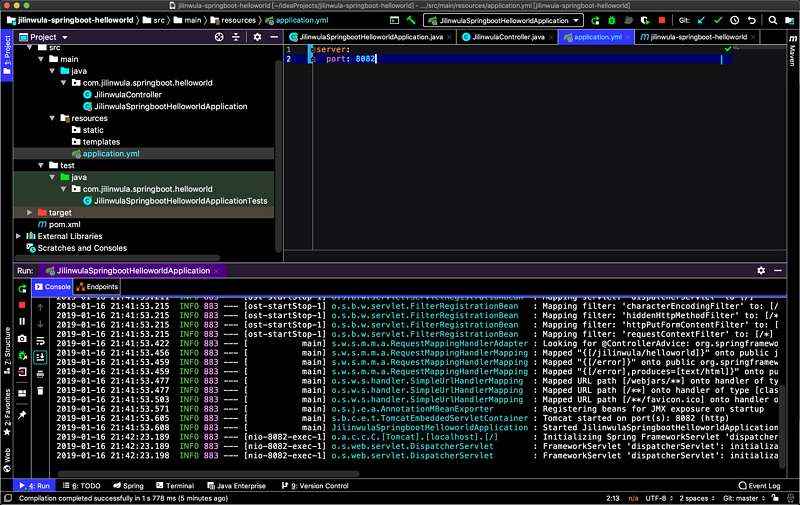Open Run panel settings with the gear icon
This screenshot has width=800, height=505.
[761, 270]
